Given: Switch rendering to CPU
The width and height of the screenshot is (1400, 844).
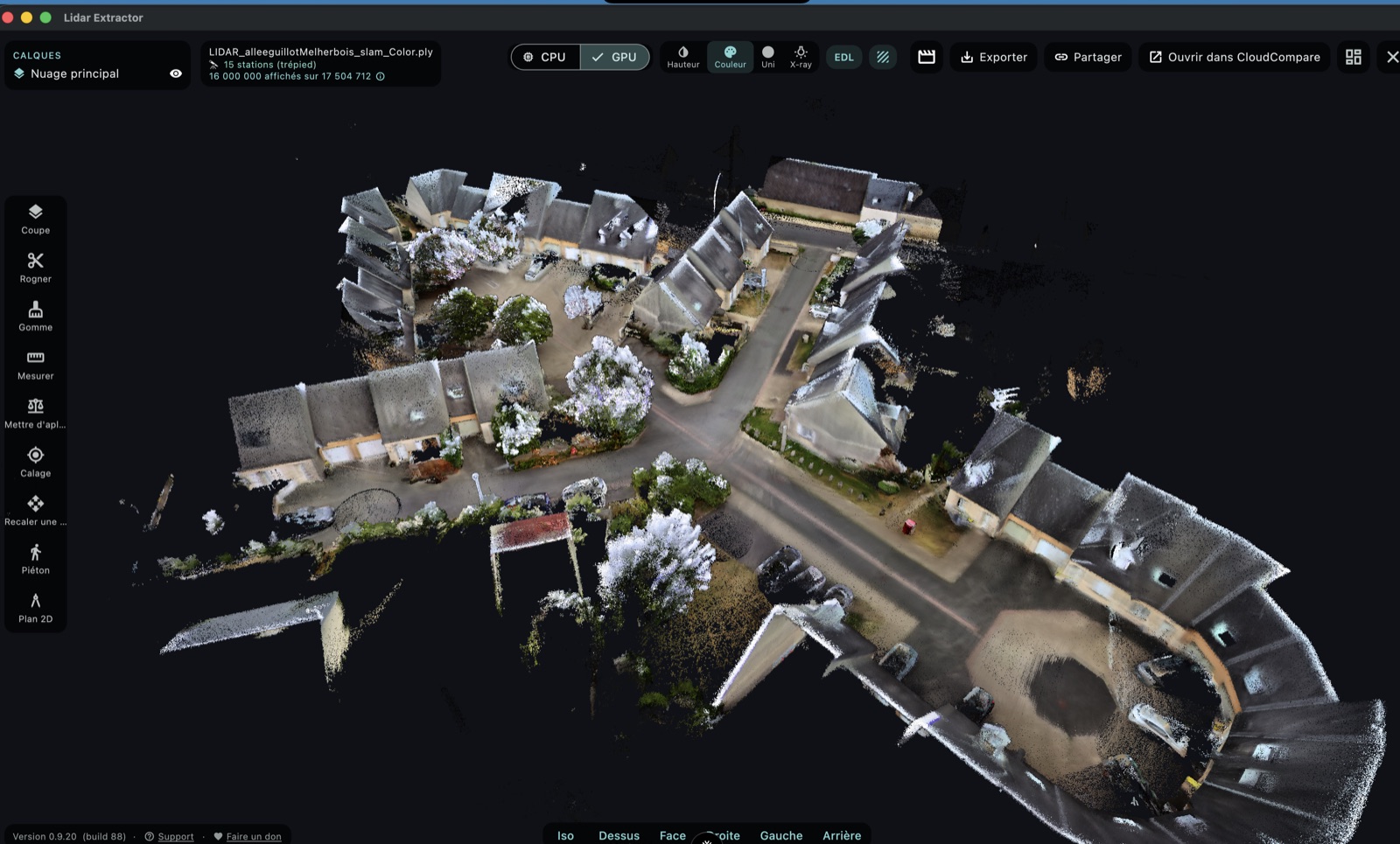Looking at the screenshot, I should click(545, 57).
